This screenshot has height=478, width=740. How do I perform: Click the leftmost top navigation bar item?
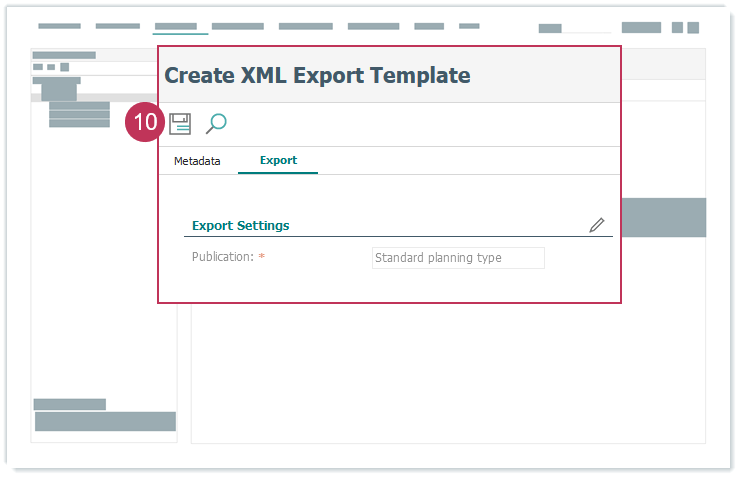tap(59, 26)
